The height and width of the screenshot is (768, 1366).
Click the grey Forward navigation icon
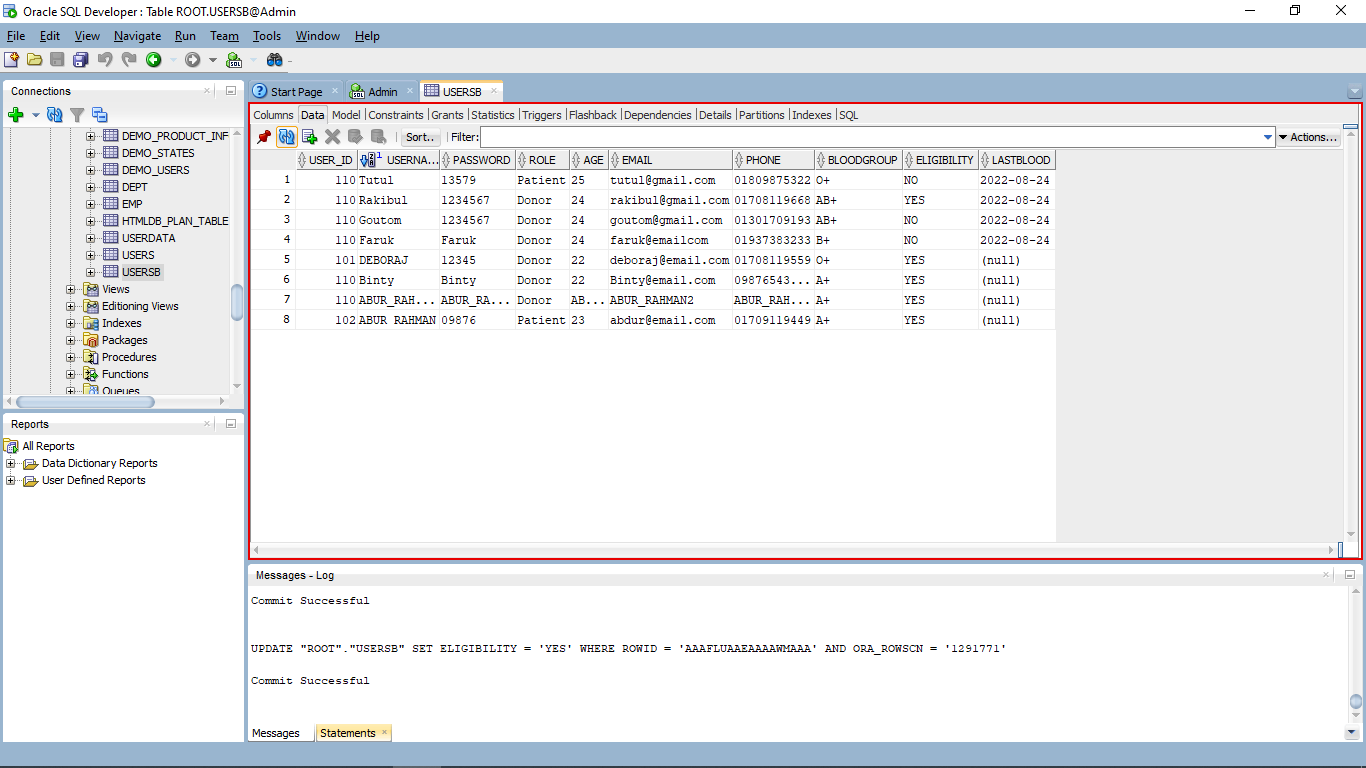(x=192, y=60)
